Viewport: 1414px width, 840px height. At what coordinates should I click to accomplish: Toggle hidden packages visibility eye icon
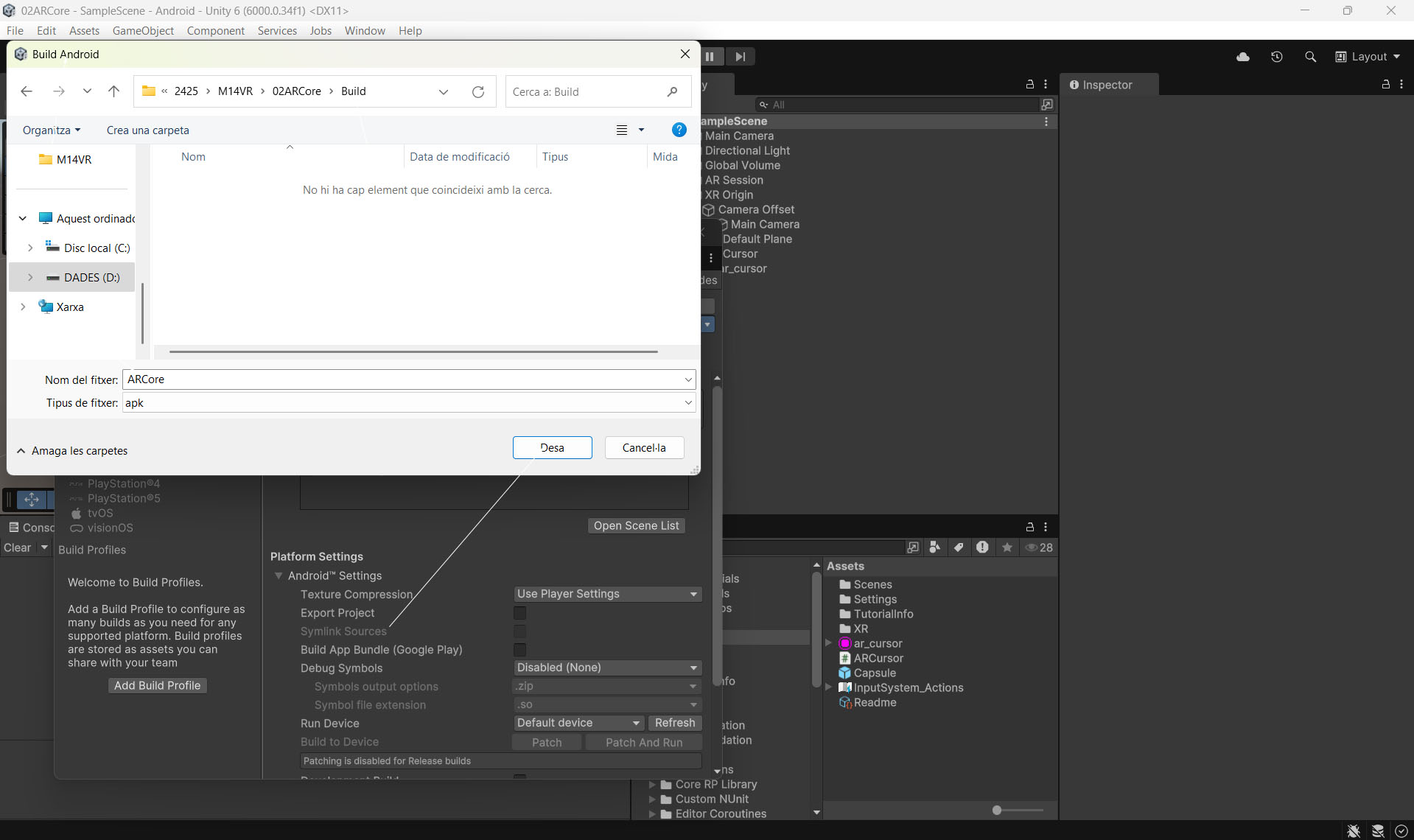(x=1038, y=547)
